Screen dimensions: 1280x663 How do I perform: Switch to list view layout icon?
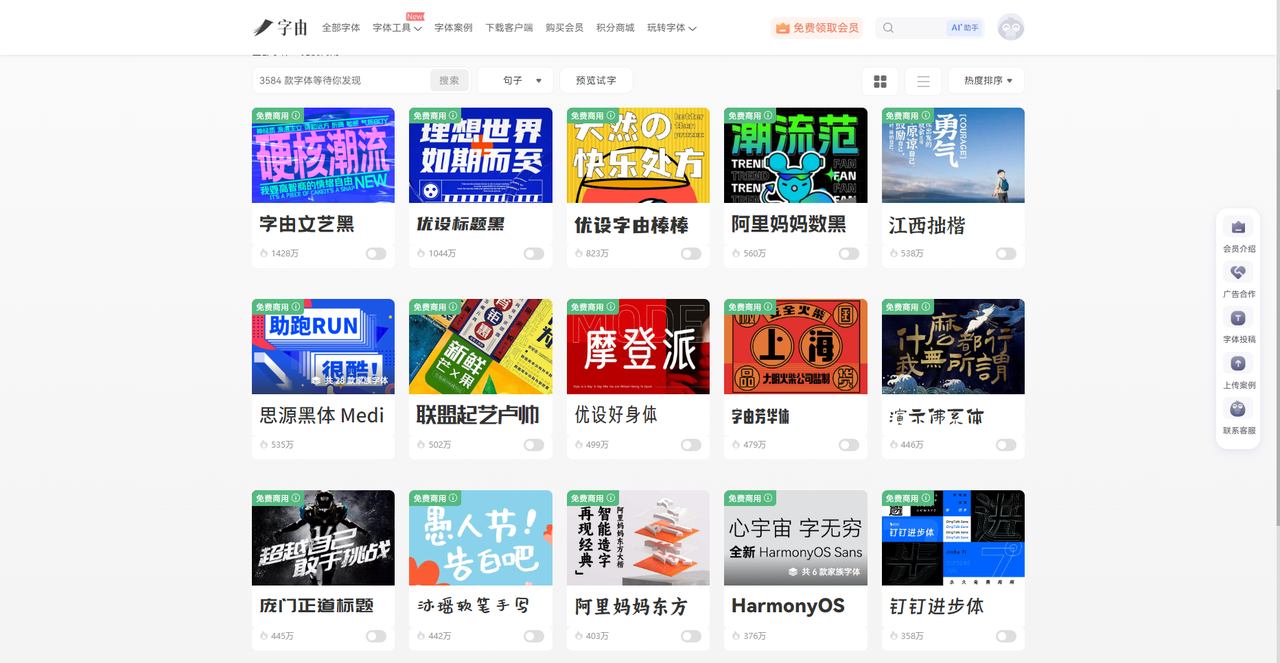pos(923,81)
